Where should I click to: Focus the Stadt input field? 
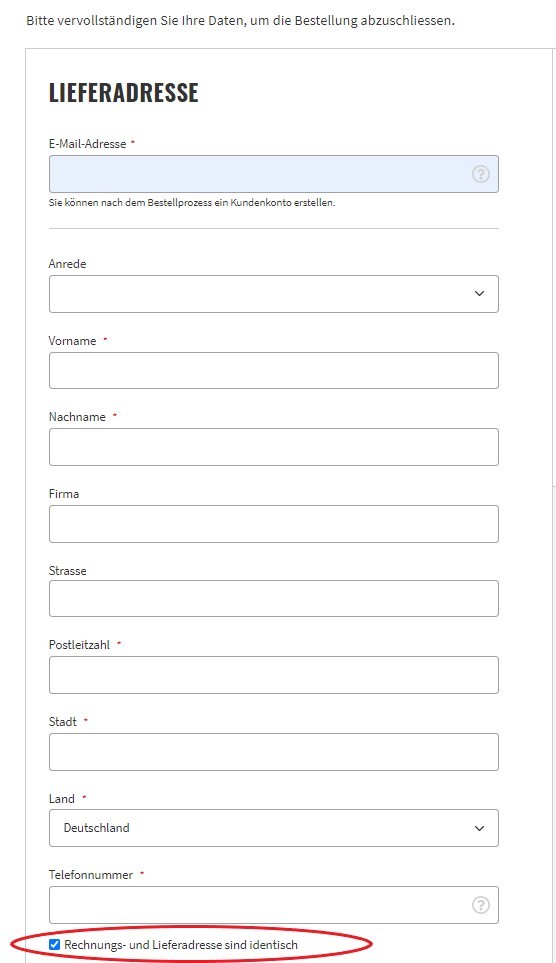(x=273, y=752)
